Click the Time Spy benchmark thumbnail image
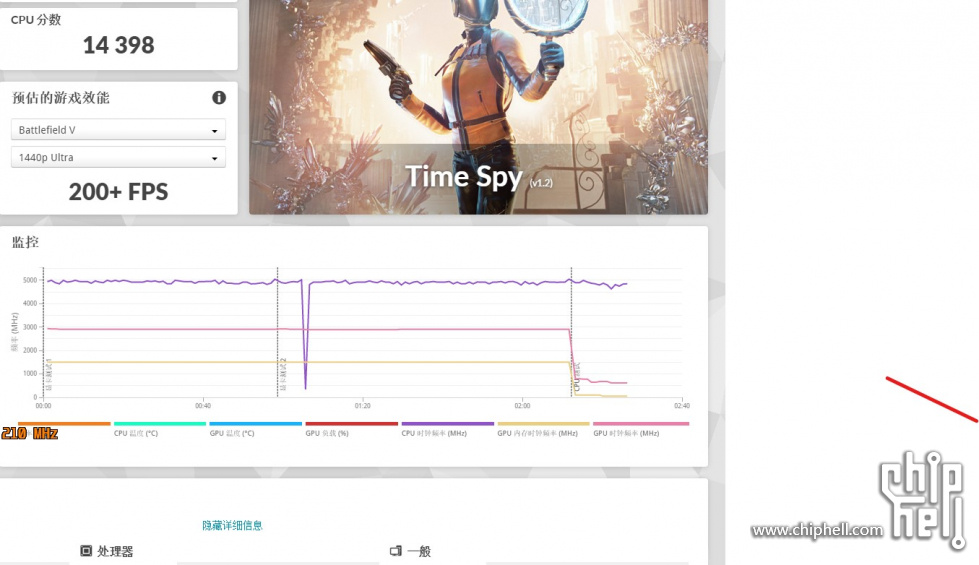The width and height of the screenshot is (979, 565). [x=478, y=107]
